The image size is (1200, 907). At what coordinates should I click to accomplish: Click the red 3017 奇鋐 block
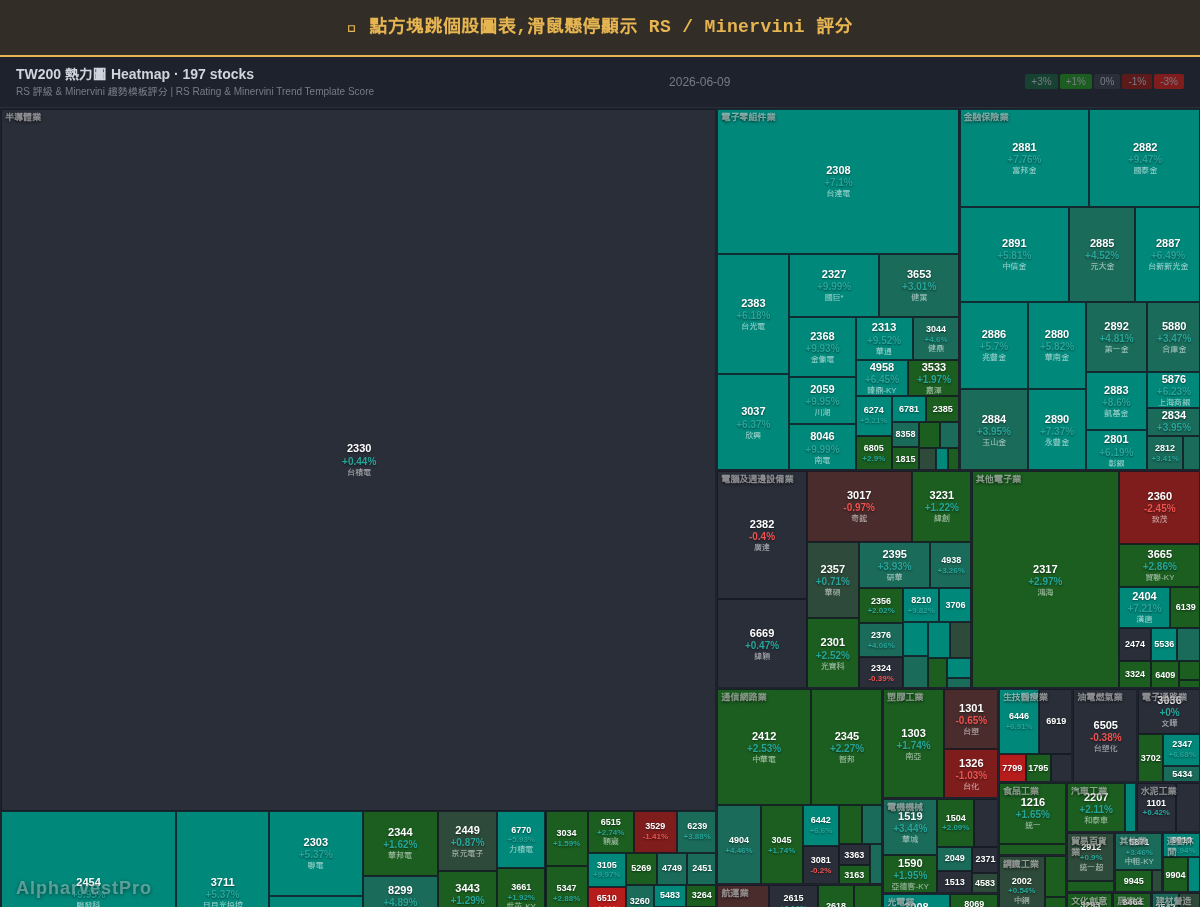tap(859, 506)
